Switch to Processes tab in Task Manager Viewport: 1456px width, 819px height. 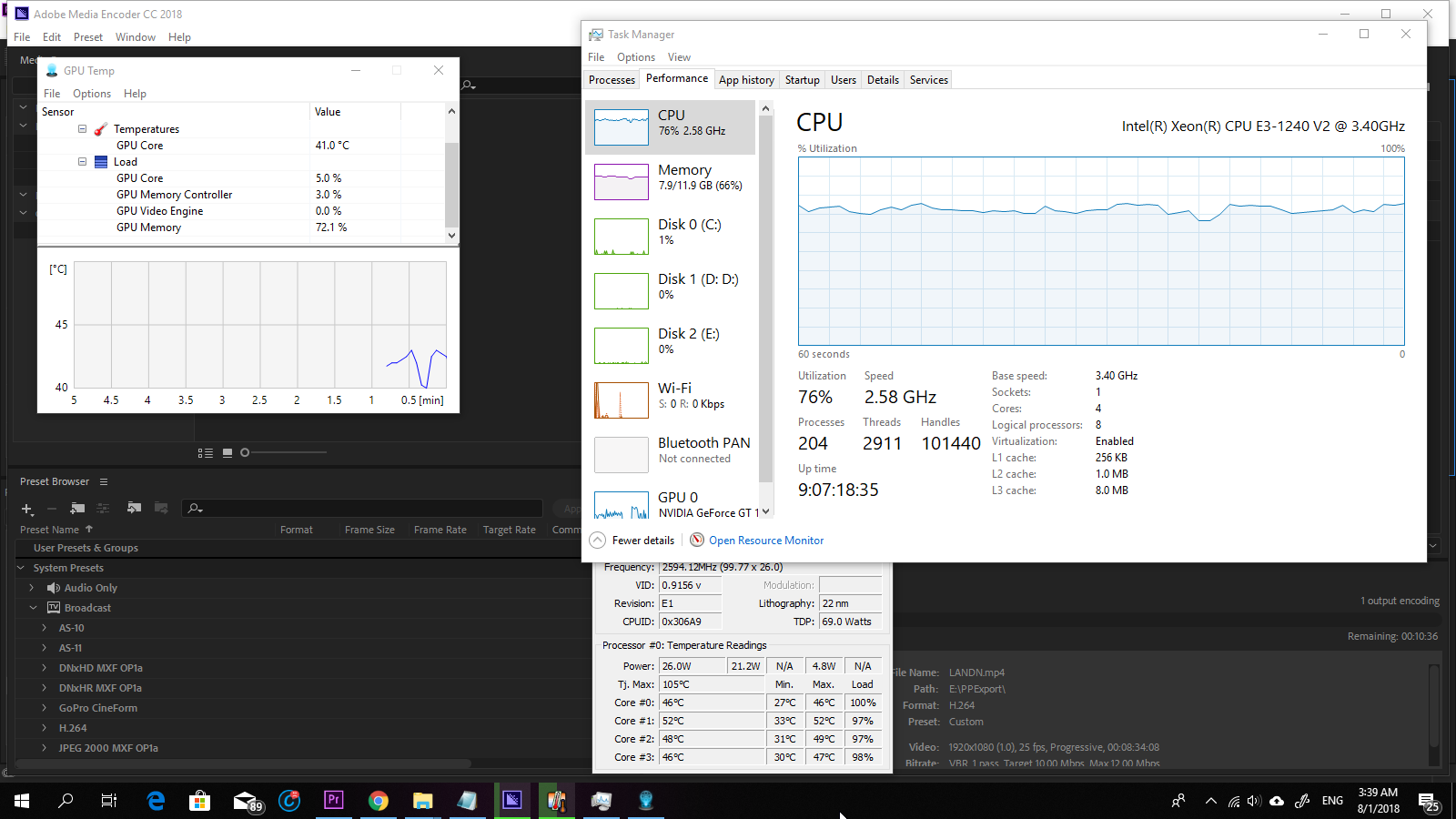tap(612, 80)
